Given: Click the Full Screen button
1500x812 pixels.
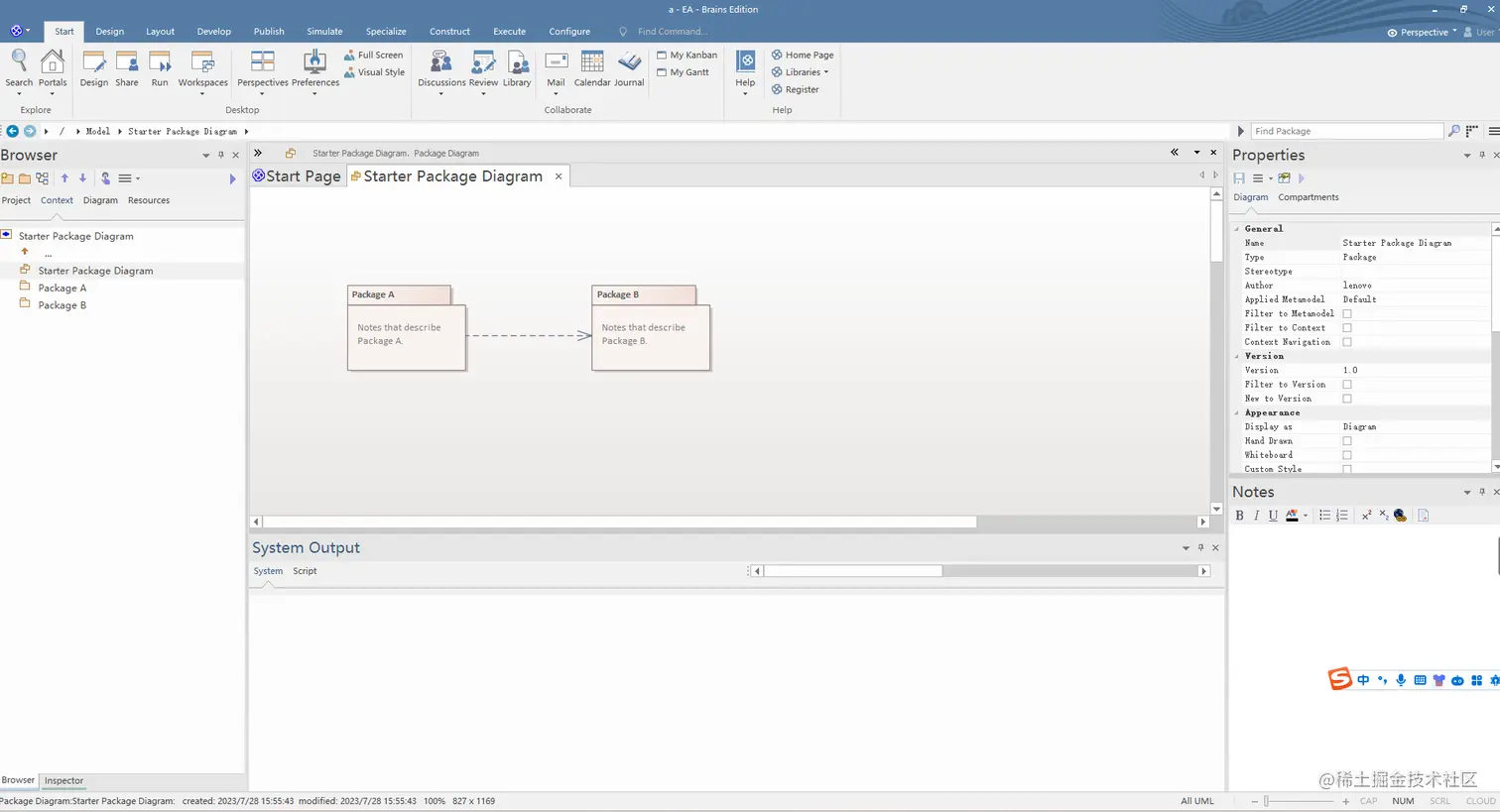Looking at the screenshot, I should point(373,56).
